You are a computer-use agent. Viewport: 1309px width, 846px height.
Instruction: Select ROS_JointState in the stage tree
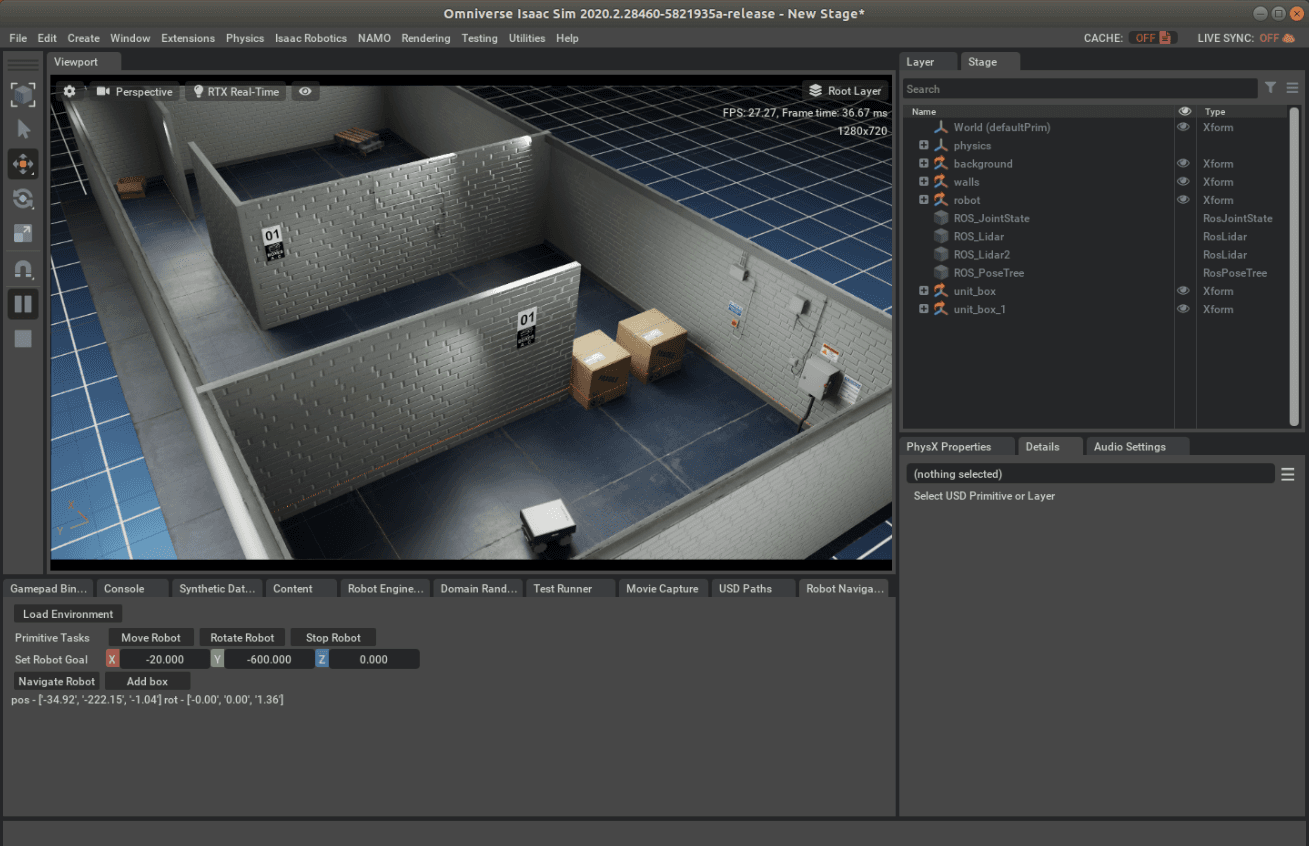991,218
